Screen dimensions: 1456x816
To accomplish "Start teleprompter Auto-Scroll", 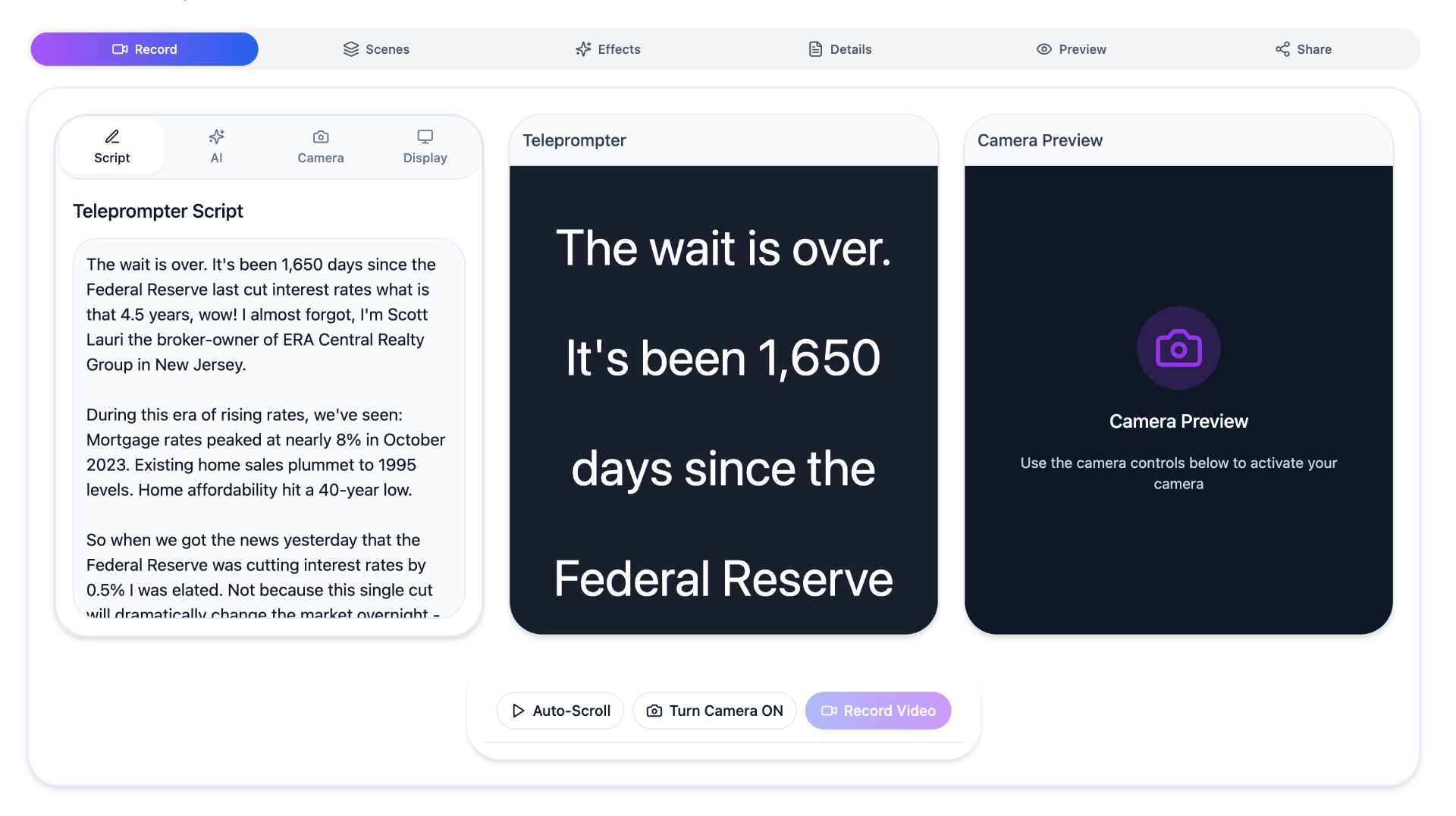I will 560,711.
